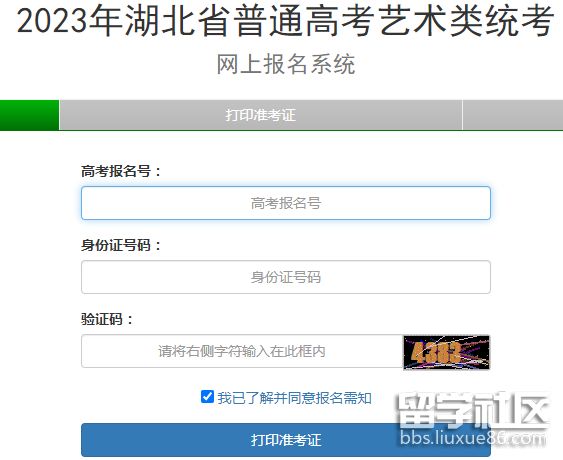Click the 网上报名系统 subtitle heading
Image resolution: width=563 pixels, height=460 pixels.
click(286, 64)
